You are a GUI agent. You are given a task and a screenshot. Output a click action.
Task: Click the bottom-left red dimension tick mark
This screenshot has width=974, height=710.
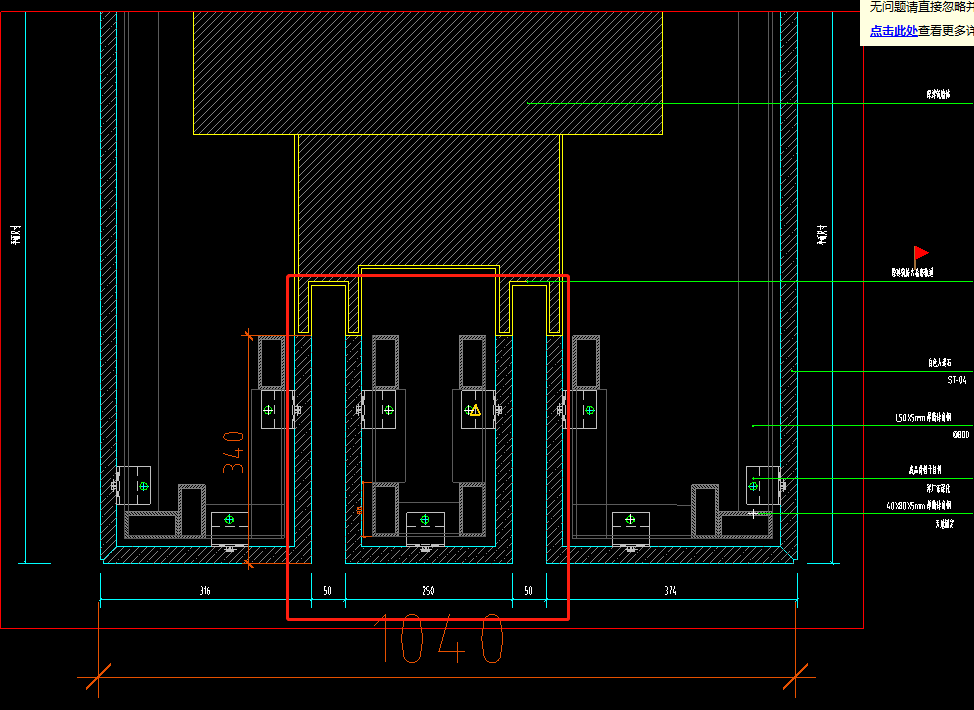tap(98, 678)
